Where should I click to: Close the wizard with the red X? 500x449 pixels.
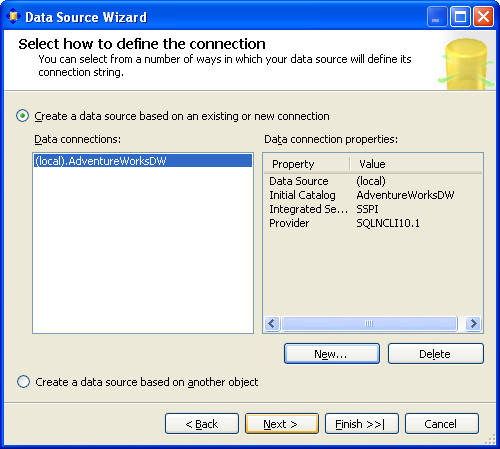[x=483, y=17]
